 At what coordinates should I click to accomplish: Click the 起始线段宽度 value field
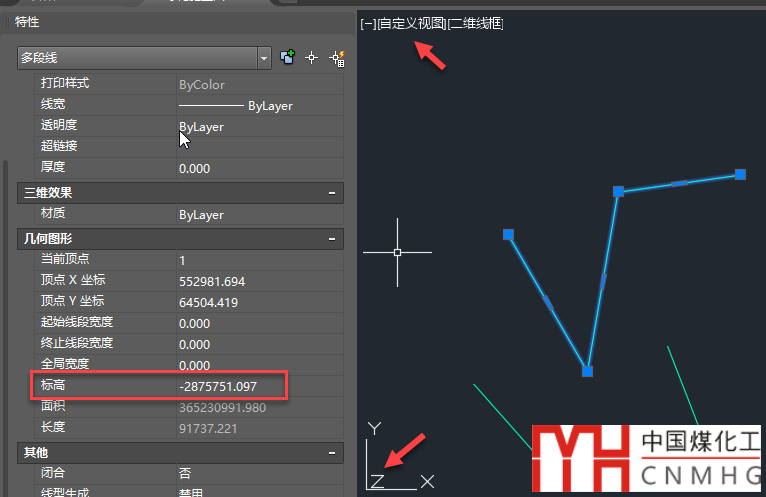pyautogui.click(x=260, y=324)
